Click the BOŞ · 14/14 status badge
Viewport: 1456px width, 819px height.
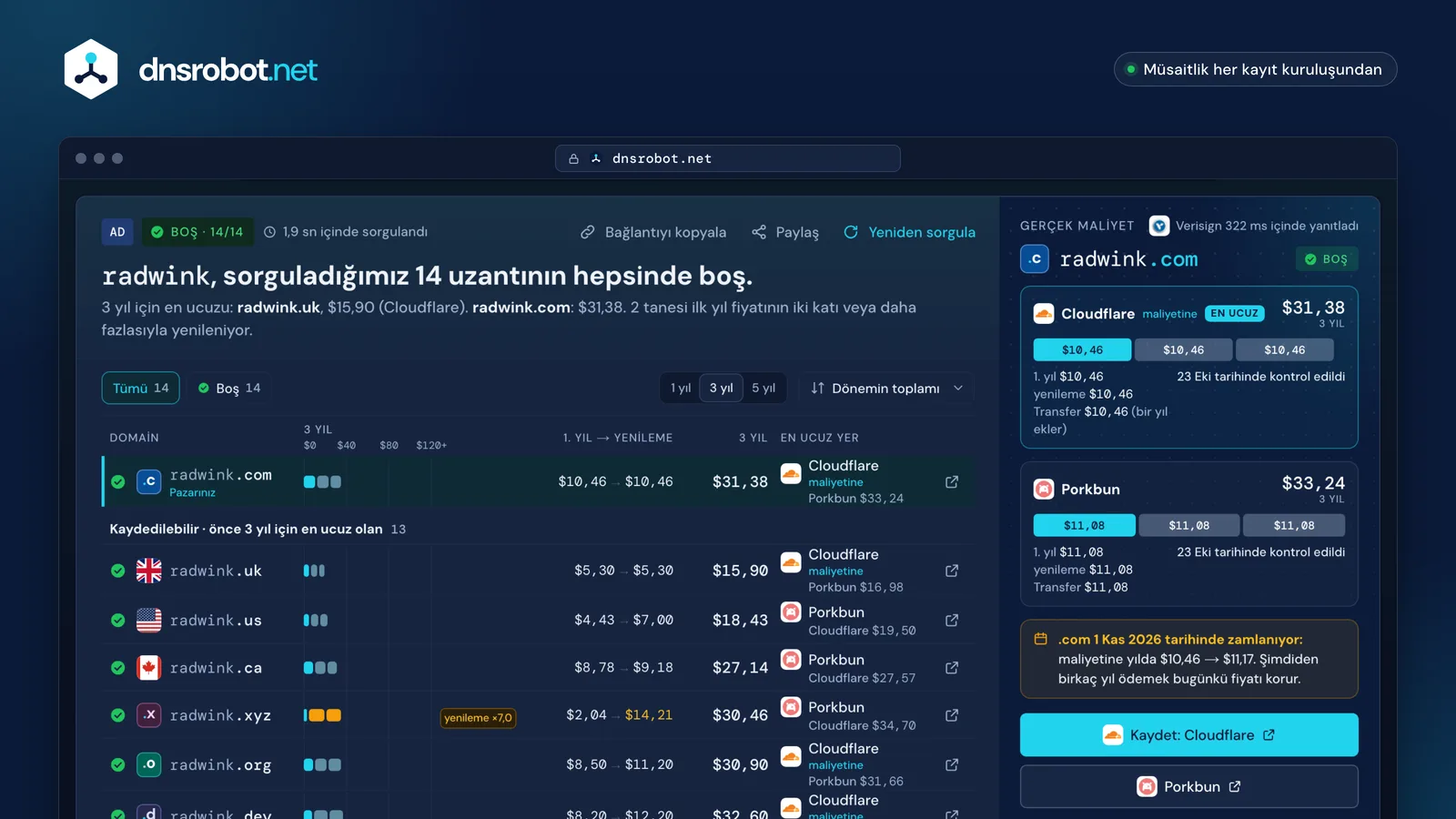click(x=197, y=232)
